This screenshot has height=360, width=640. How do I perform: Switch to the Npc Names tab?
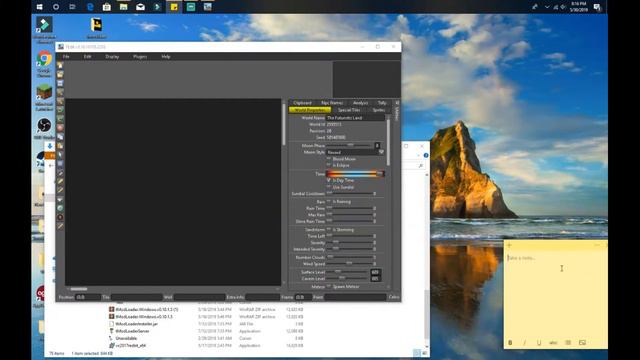pos(332,103)
